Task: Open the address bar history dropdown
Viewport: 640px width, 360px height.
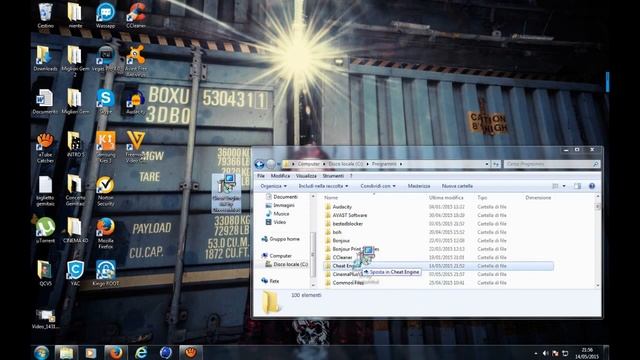Action: point(487,164)
